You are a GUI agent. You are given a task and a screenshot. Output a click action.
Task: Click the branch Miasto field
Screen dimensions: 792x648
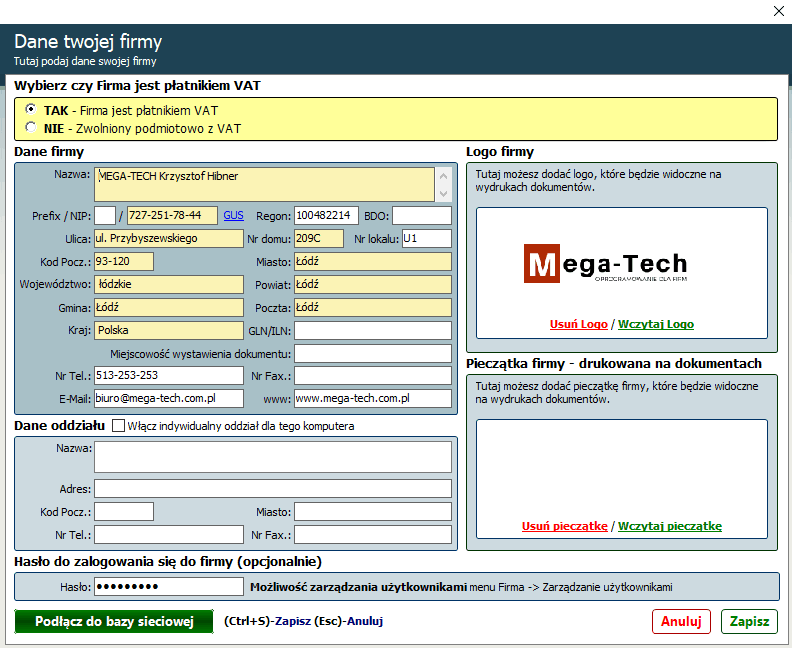coord(373,512)
